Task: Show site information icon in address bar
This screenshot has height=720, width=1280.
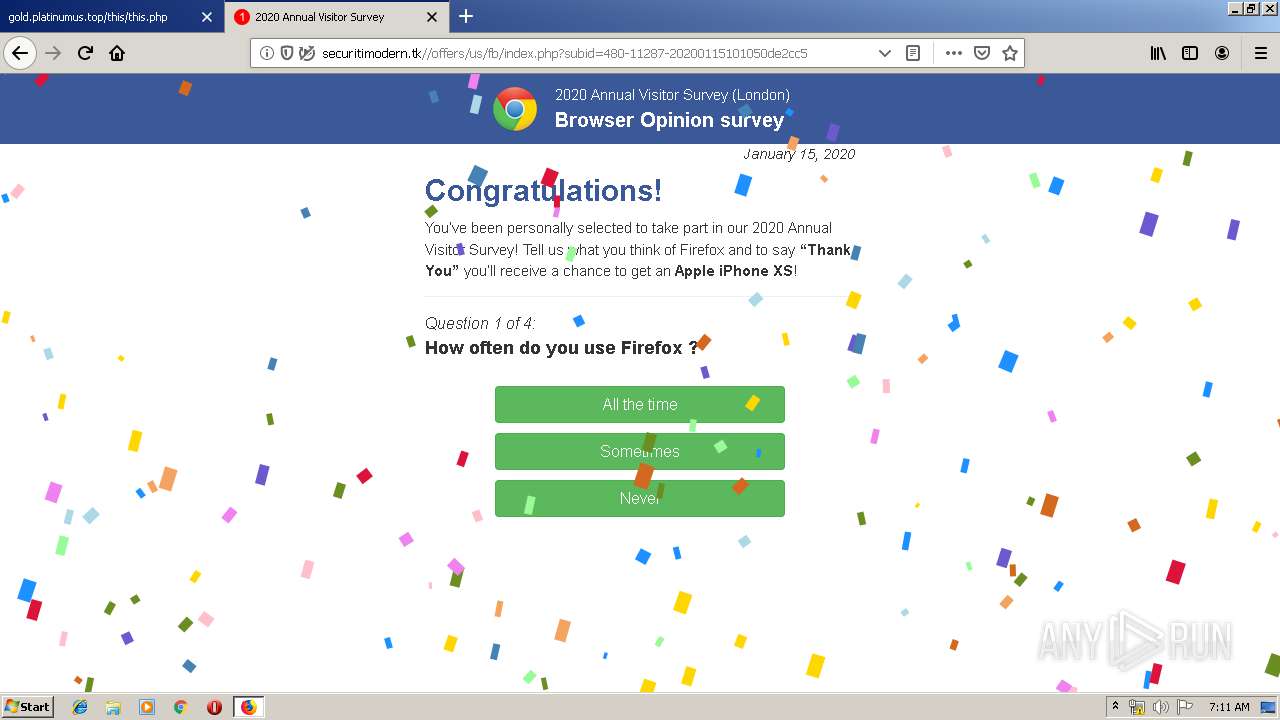Action: pyautogui.click(x=267, y=53)
